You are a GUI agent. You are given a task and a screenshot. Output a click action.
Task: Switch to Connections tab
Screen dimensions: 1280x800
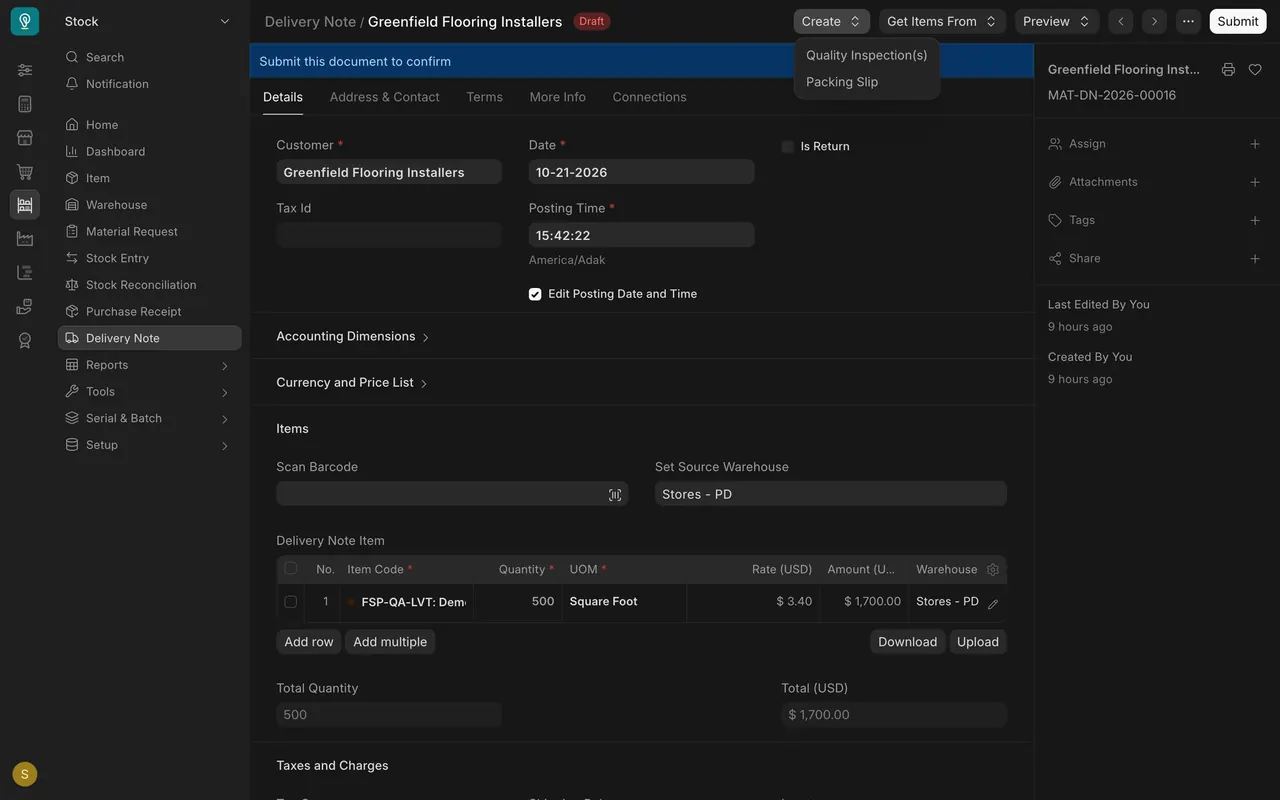[x=650, y=97]
